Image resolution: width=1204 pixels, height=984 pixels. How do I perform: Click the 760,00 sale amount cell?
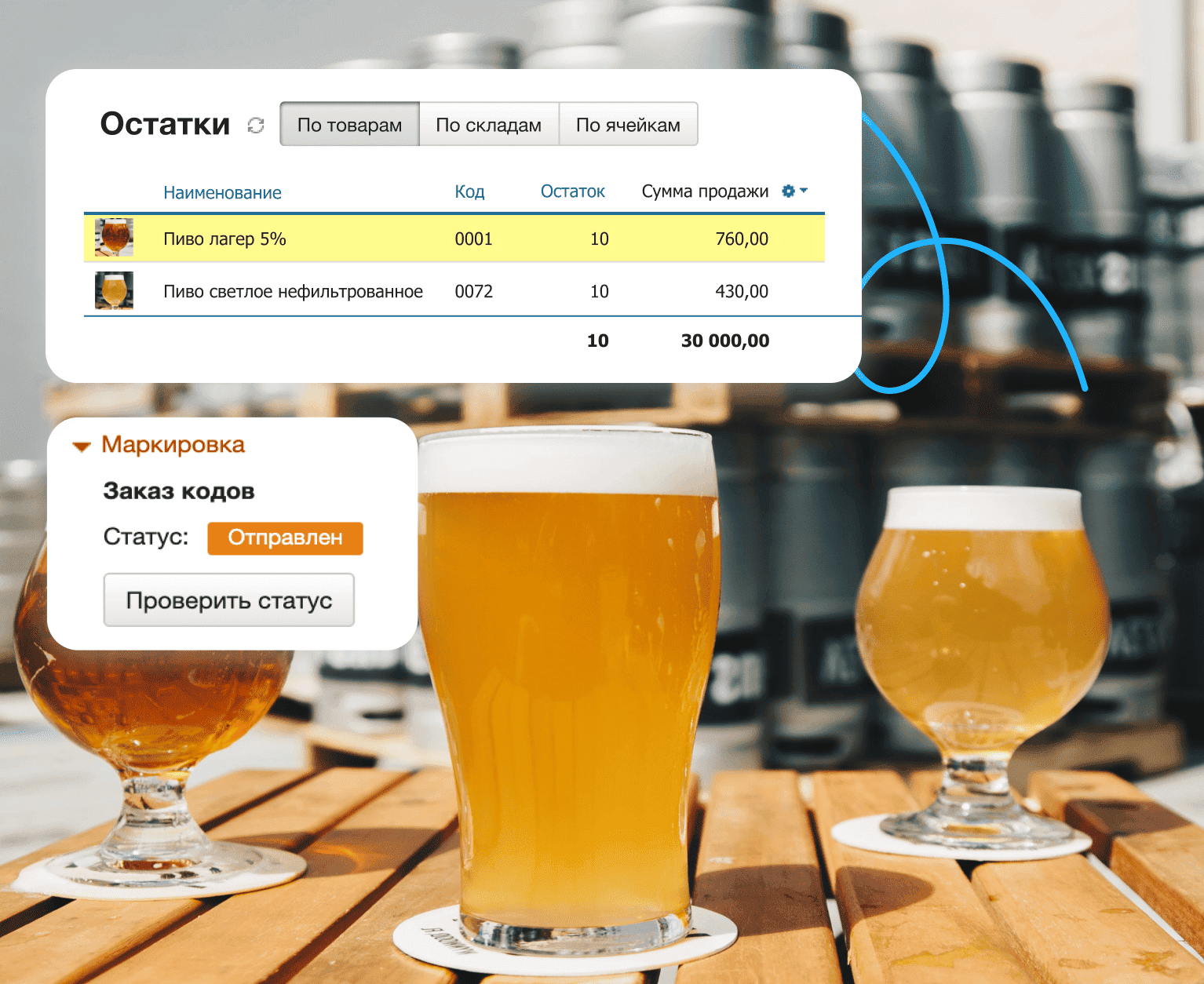tap(741, 239)
